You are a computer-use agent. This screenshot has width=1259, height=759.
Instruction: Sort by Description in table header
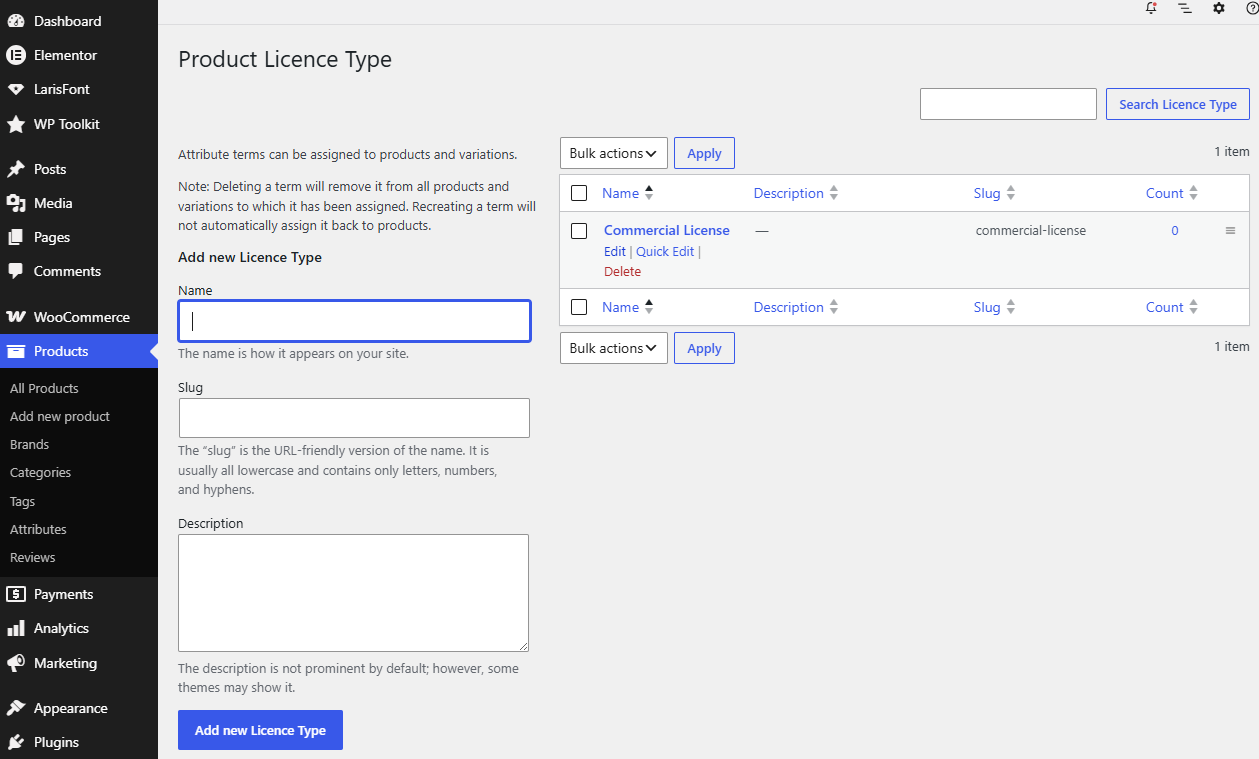coord(796,193)
